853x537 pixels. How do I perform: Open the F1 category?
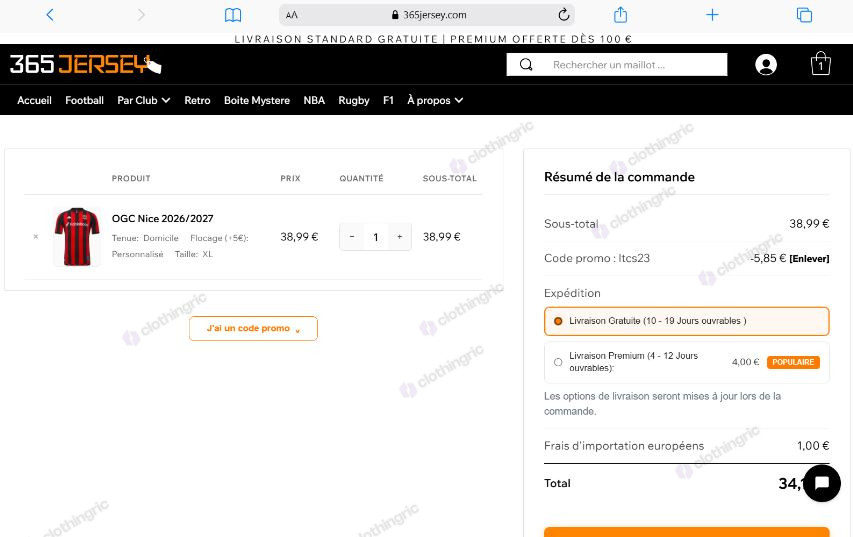coord(388,100)
